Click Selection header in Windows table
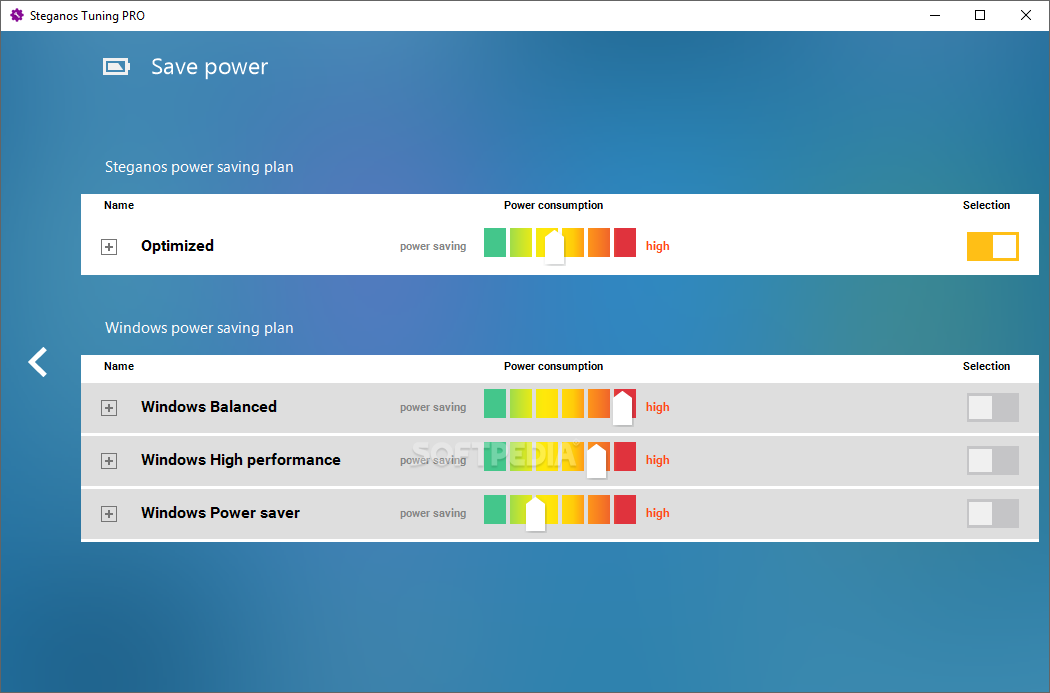 986,366
